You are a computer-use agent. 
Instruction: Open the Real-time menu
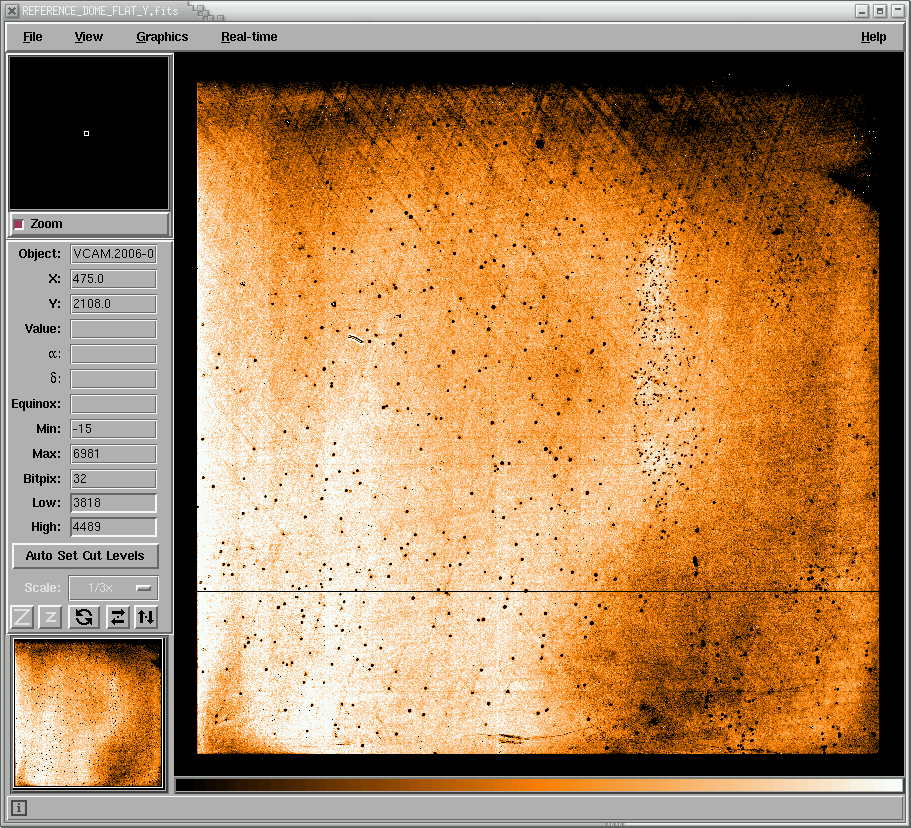(x=249, y=37)
